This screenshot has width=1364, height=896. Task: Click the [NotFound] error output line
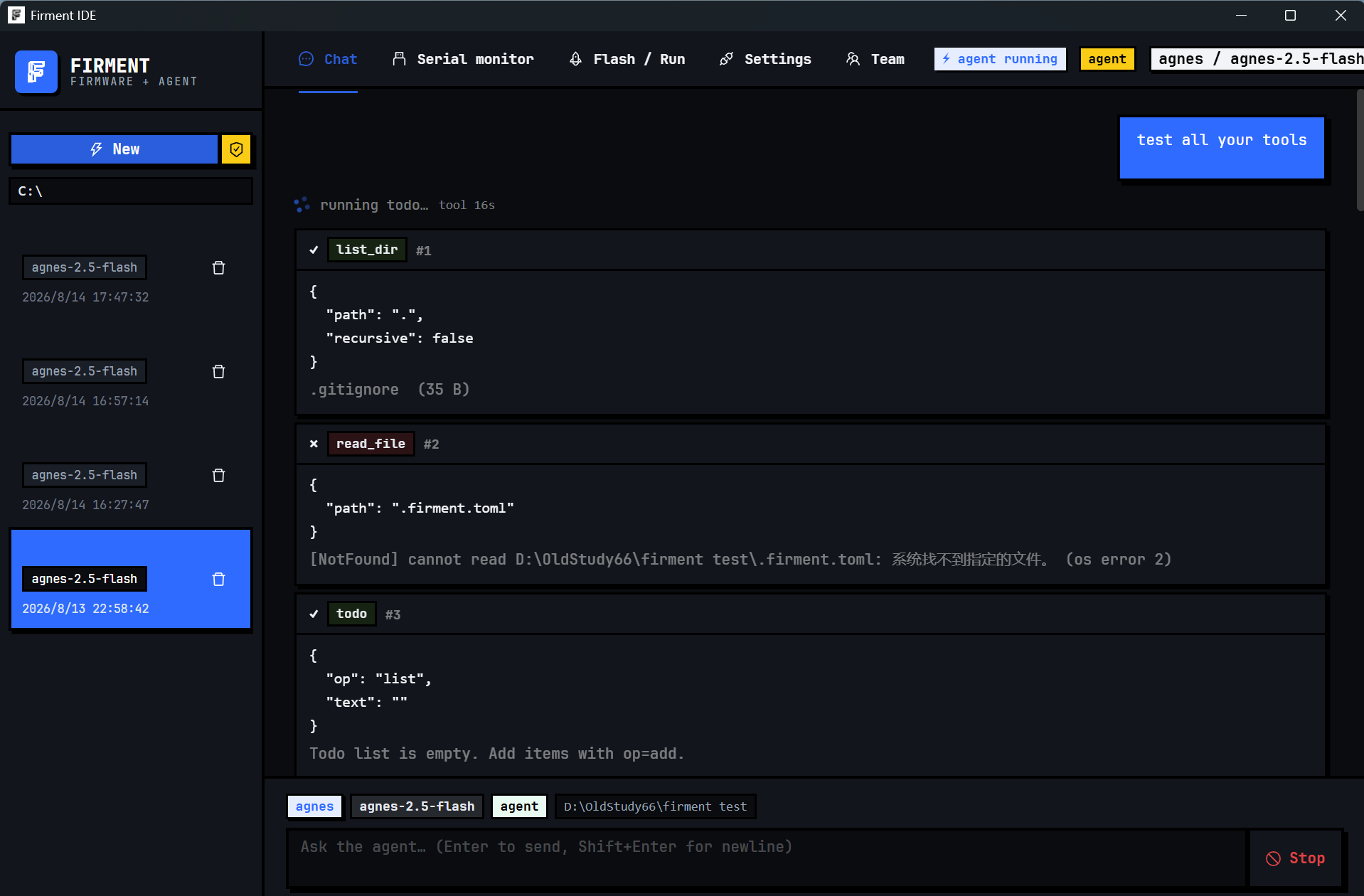(x=740, y=560)
